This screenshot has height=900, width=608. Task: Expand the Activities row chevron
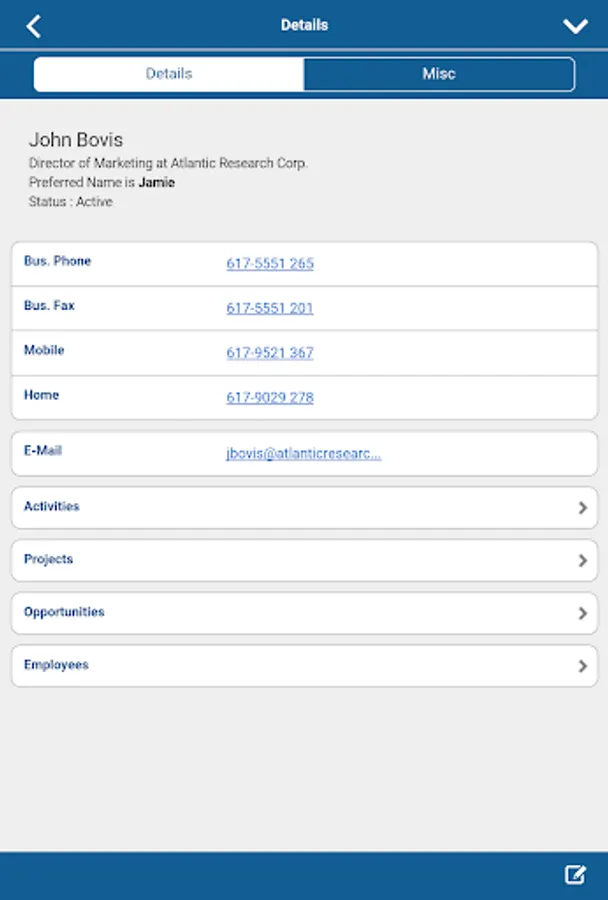coord(583,508)
